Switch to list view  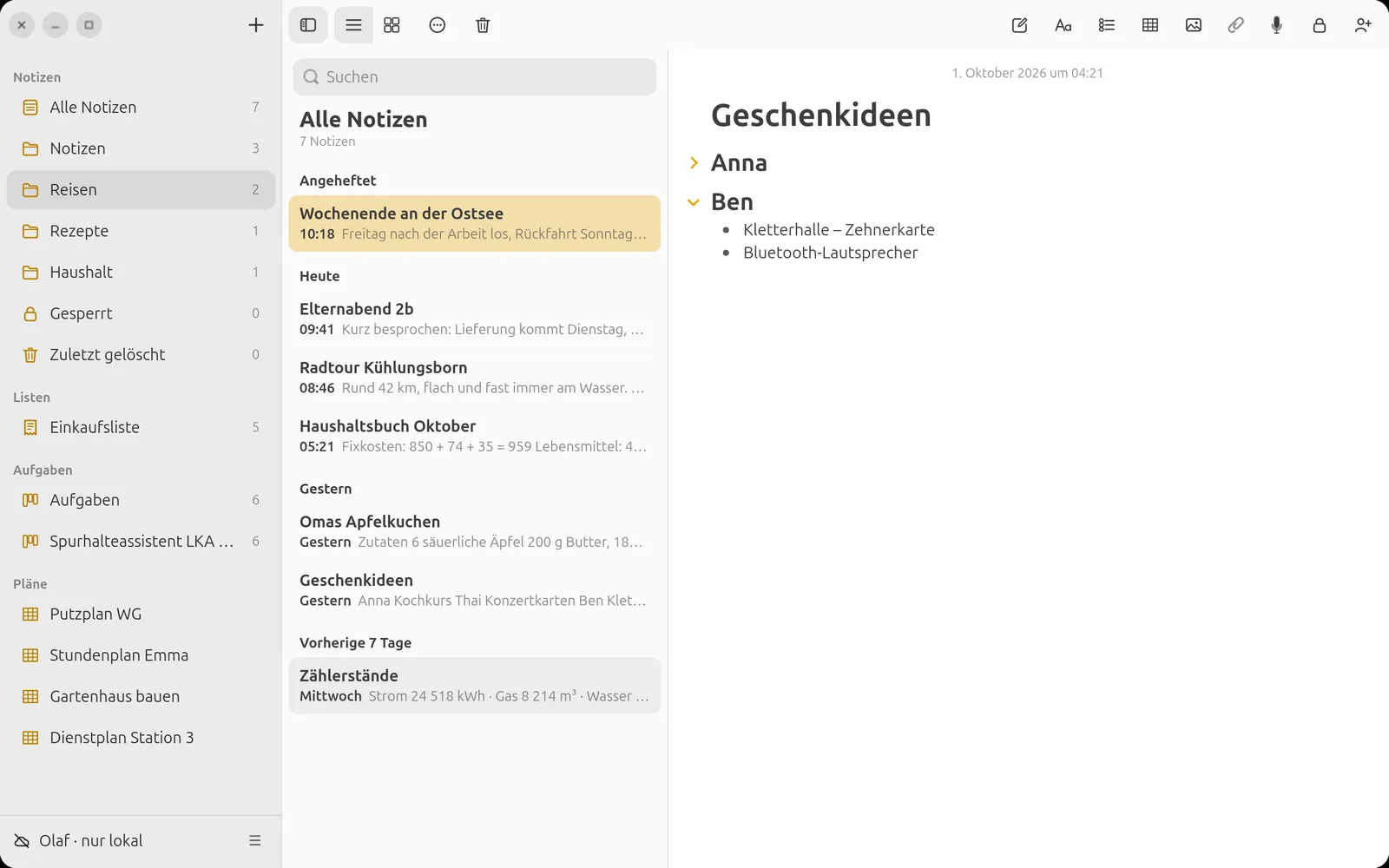(x=353, y=25)
